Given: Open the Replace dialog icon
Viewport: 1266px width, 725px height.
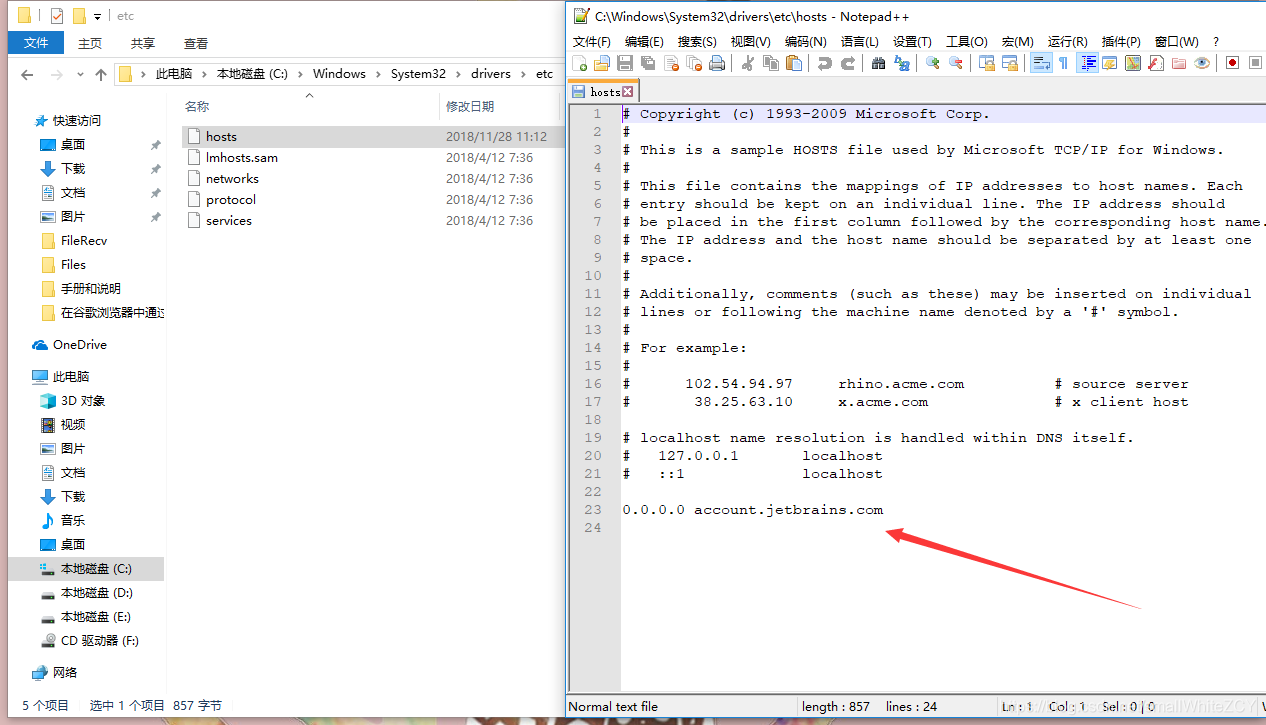Looking at the screenshot, I should pyautogui.click(x=902, y=63).
